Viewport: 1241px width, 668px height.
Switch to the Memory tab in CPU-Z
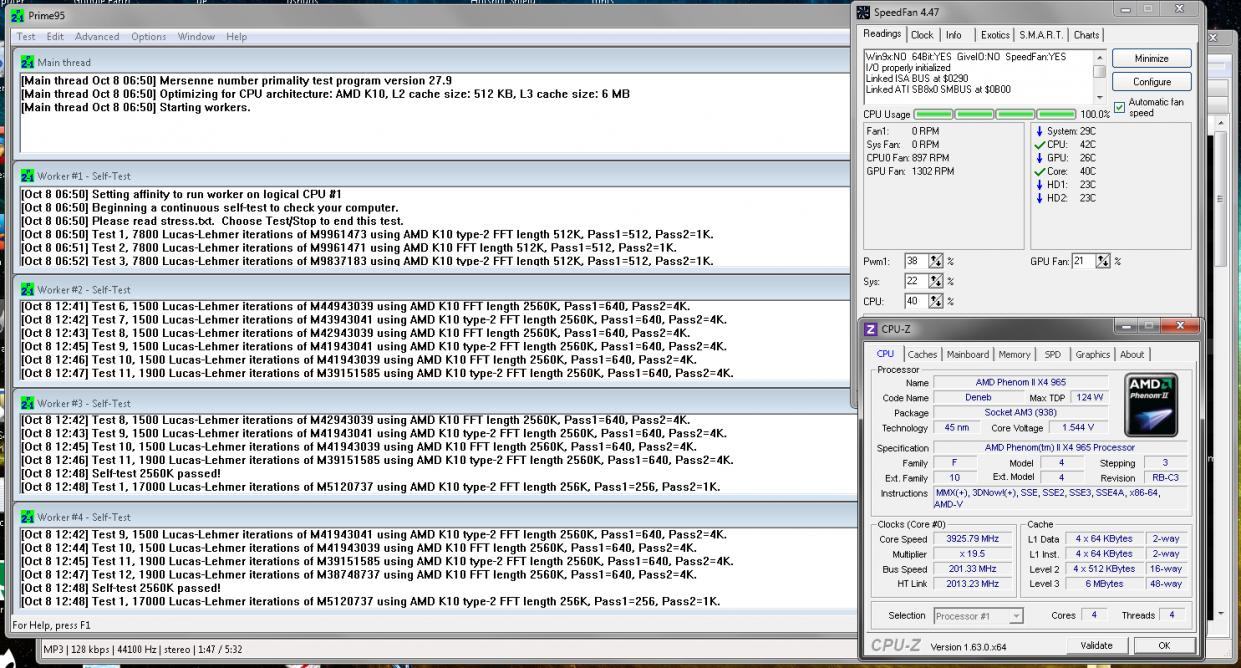click(1014, 354)
